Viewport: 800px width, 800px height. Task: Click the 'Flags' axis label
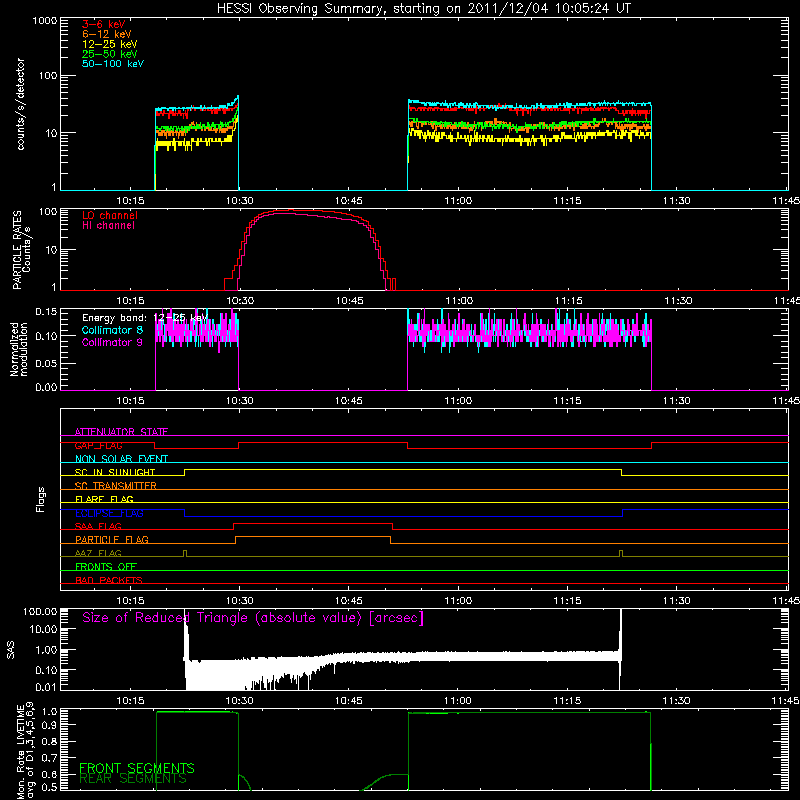pyautogui.click(x=40, y=499)
